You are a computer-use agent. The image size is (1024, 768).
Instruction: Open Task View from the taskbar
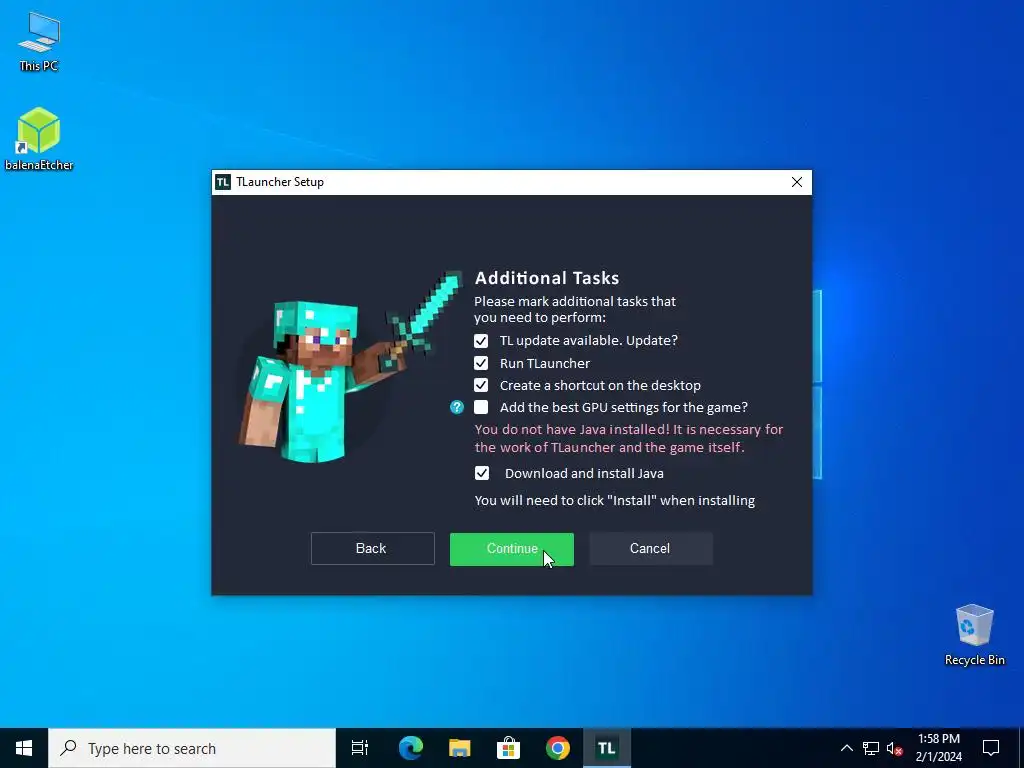coord(360,748)
